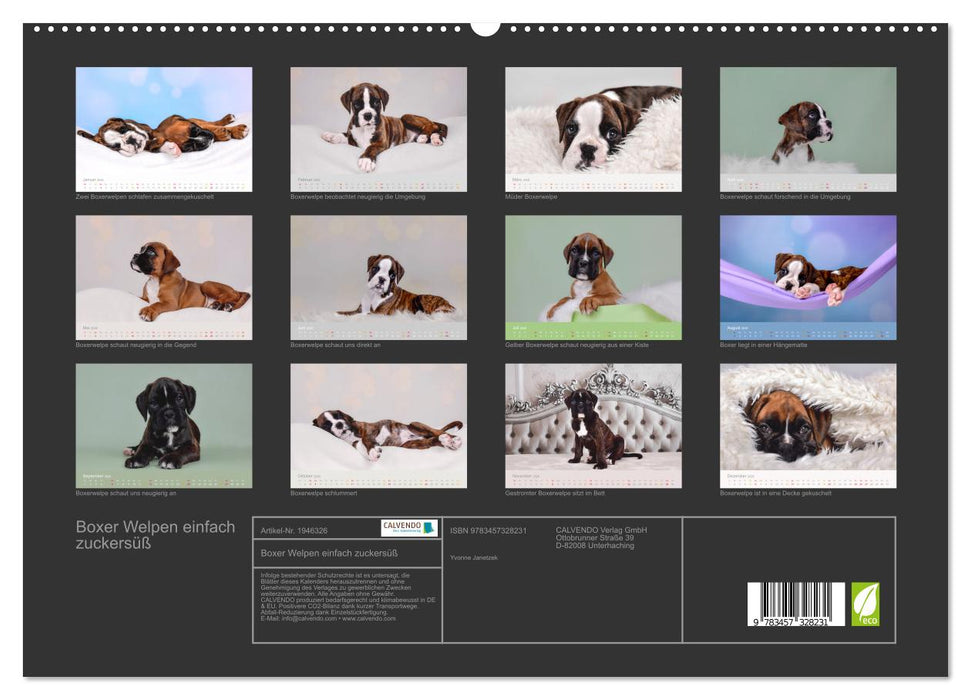Click the ISBN barcode graphic

(x=795, y=601)
